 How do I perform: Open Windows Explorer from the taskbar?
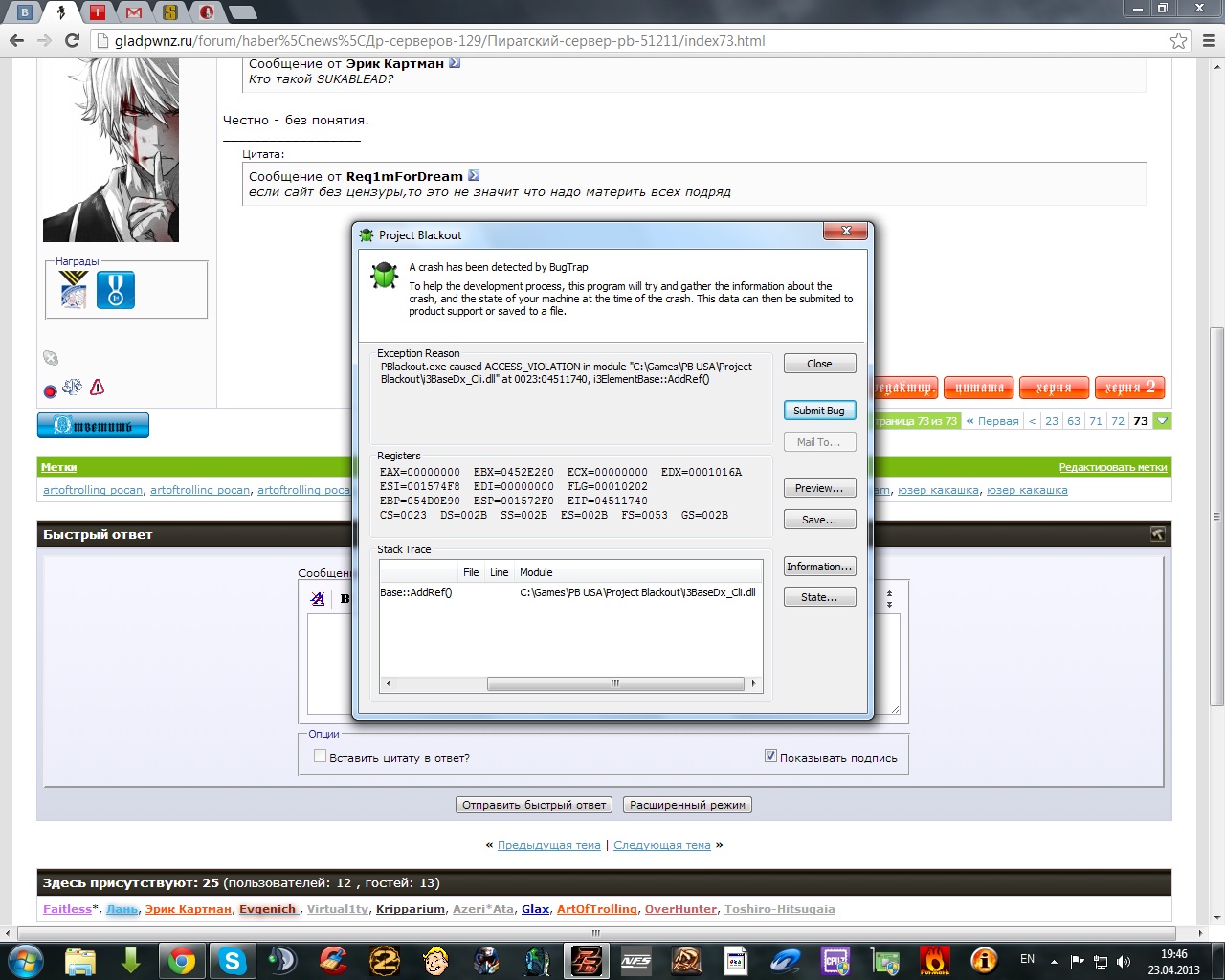tap(79, 960)
